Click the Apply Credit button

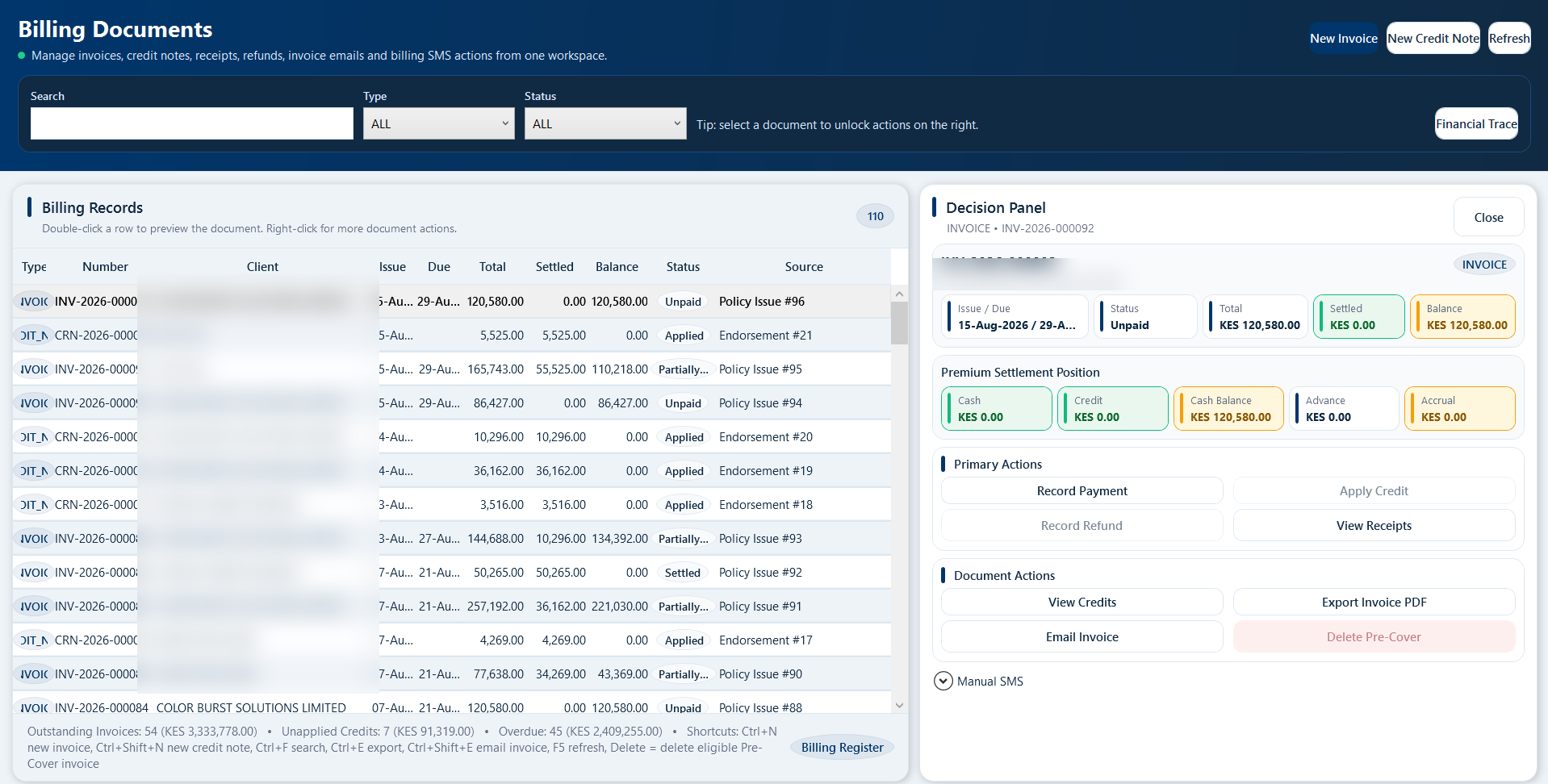[x=1374, y=490]
